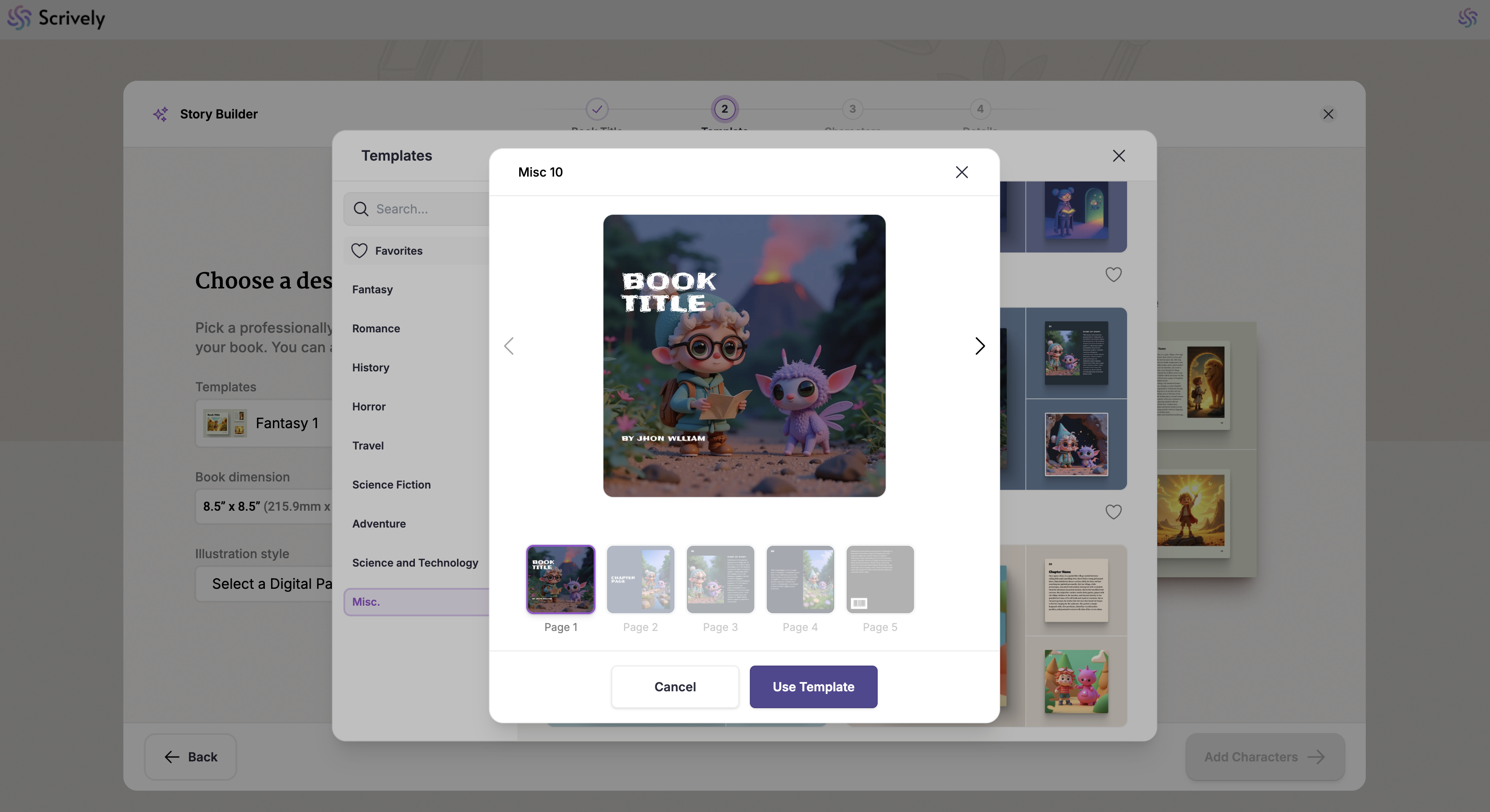
Task: Favorite the upper template with heart icon
Action: pos(1113,274)
